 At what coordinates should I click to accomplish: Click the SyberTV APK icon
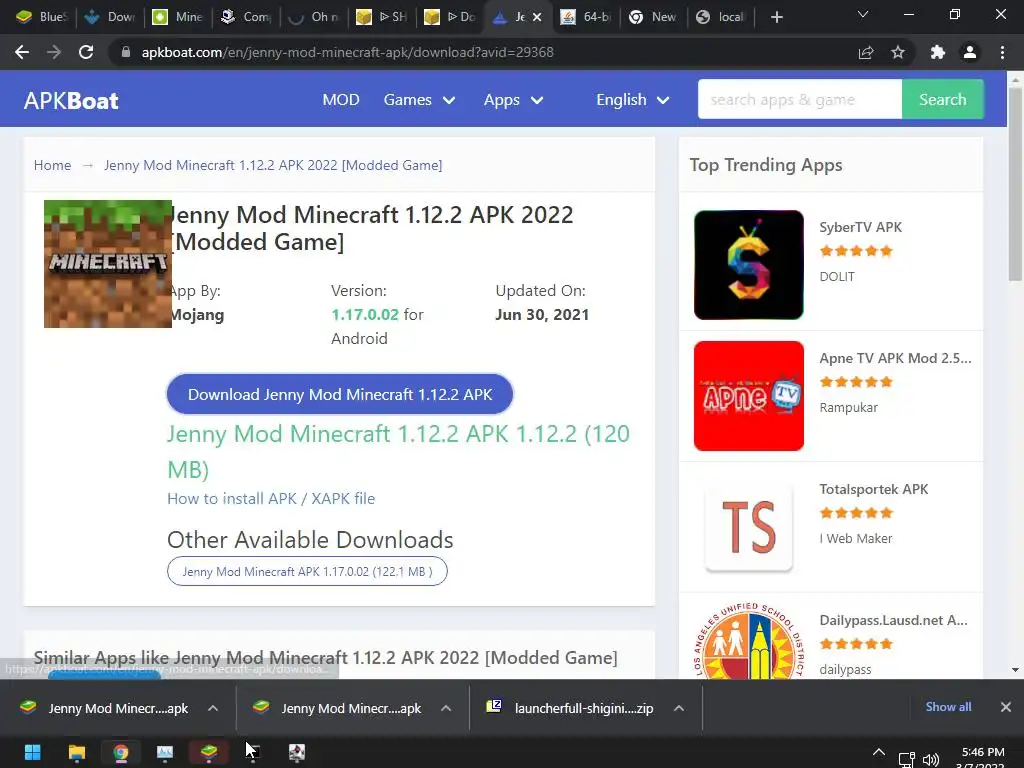pos(749,264)
